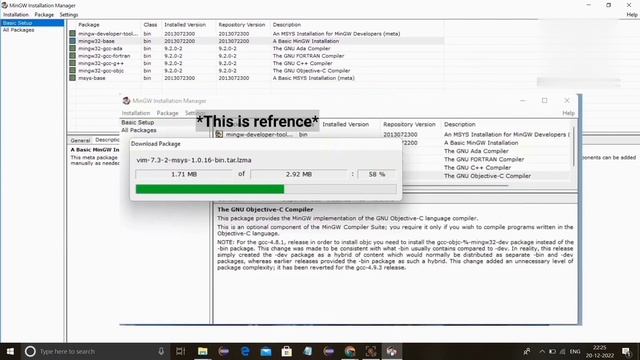Open Mail app from taskbar
The height and width of the screenshot is (360, 640).
266,351
